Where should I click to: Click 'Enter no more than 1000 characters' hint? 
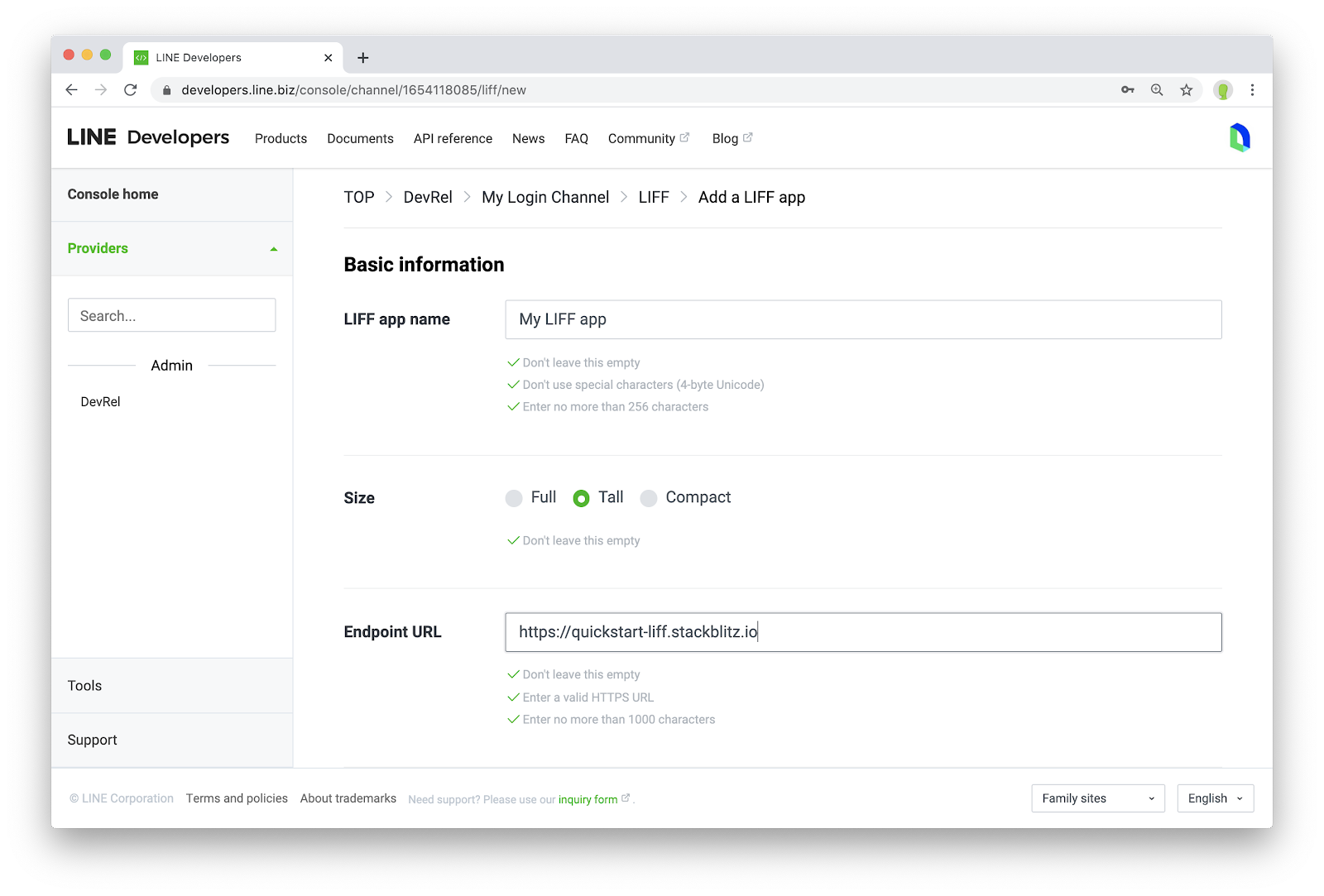619,720
